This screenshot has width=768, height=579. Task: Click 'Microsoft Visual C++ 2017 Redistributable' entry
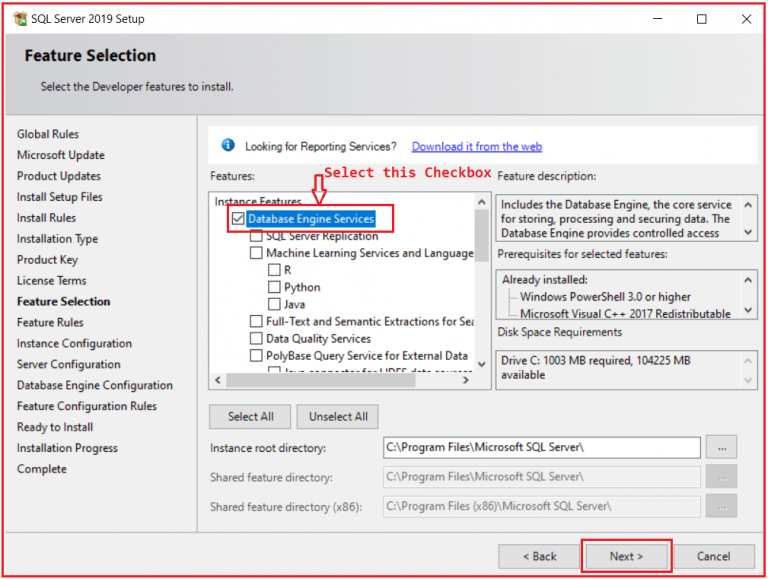coord(625,314)
